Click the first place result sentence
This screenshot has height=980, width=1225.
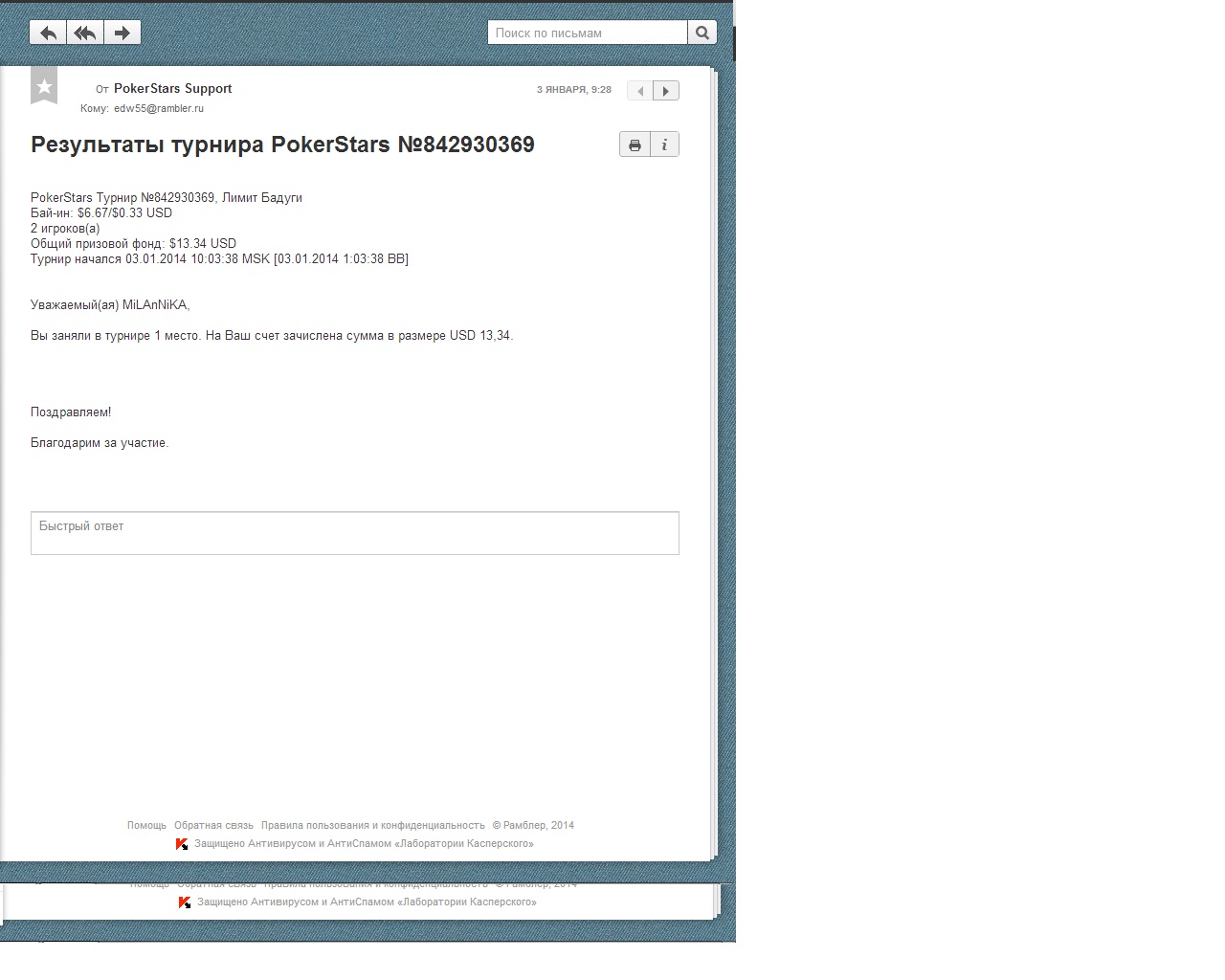pyautogui.click(x=272, y=335)
